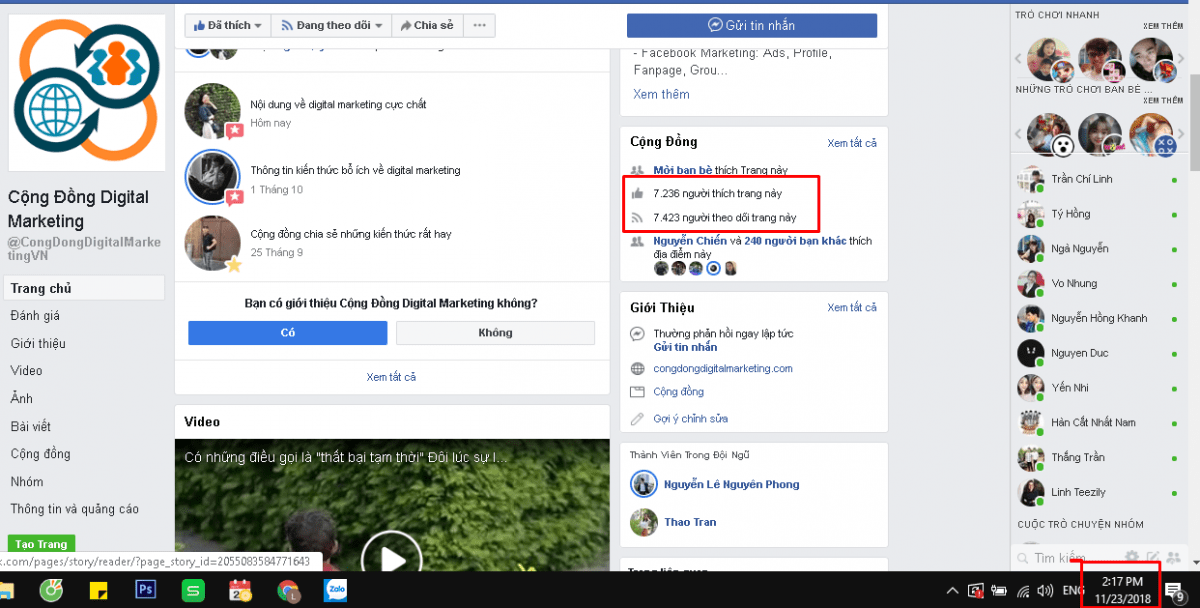The height and width of the screenshot is (608, 1200).
Task: Open Giới thiệu in left page menu
Action: [38, 343]
